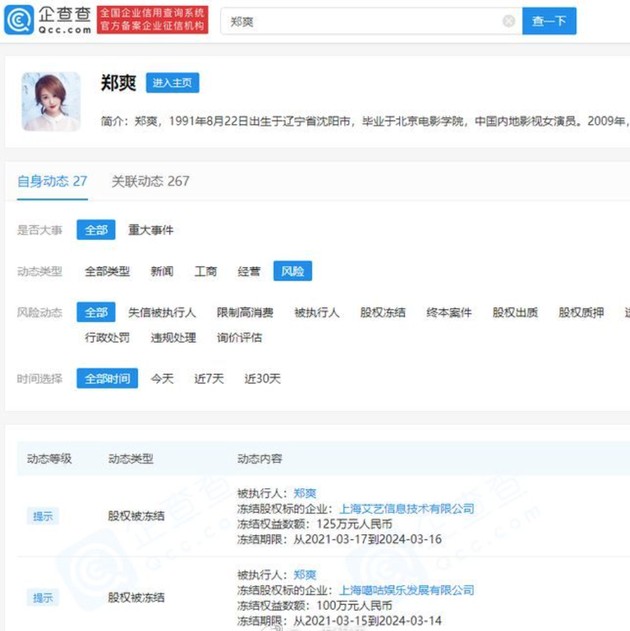Switch to the 自身动态 27 tab
This screenshot has width=630, height=631.
pyautogui.click(x=52, y=181)
